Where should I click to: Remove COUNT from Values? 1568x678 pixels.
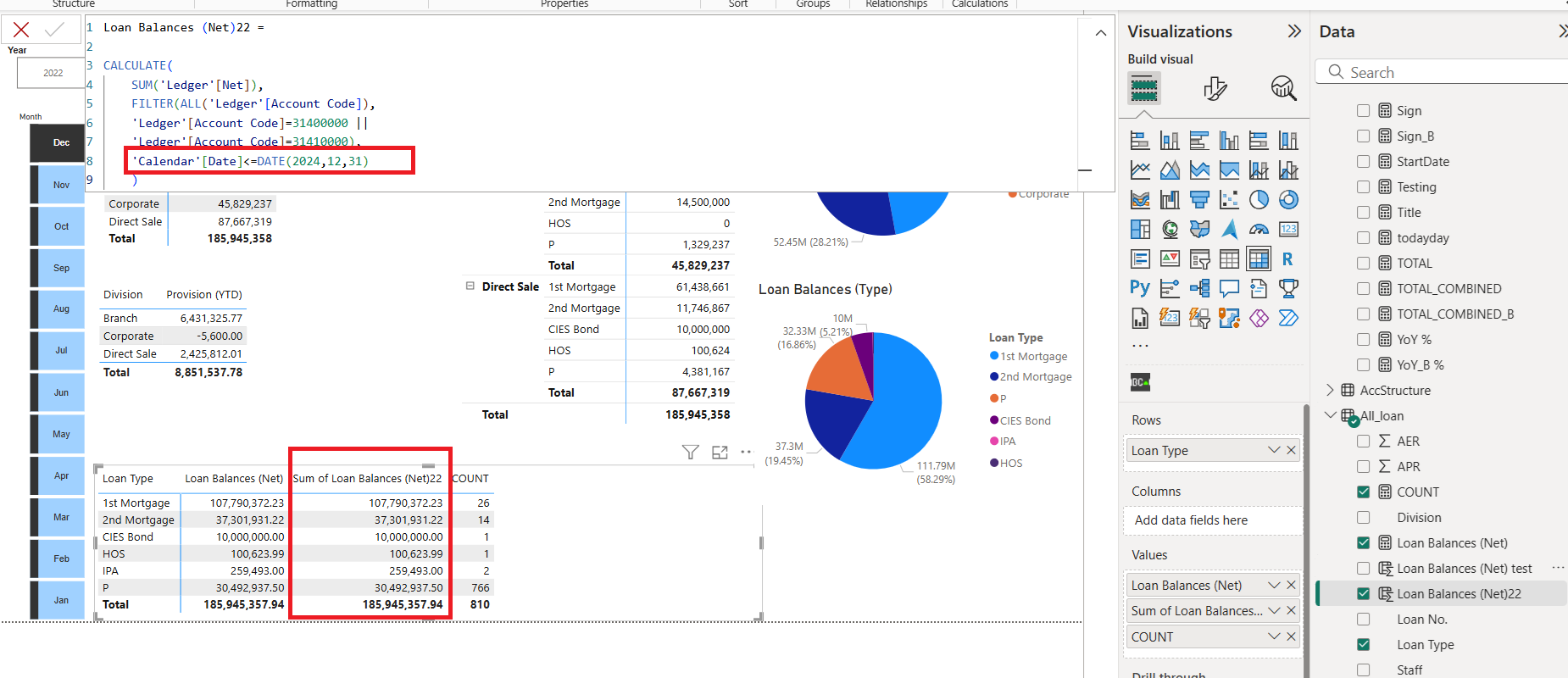point(1291,636)
